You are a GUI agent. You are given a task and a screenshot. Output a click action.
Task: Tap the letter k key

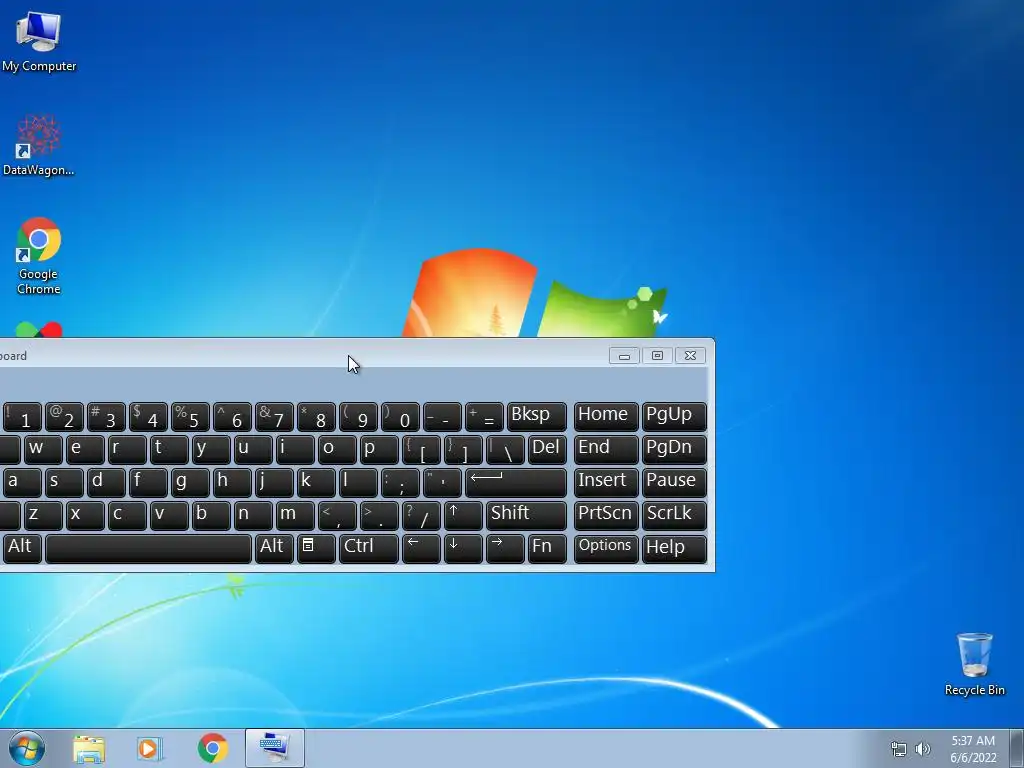[316, 483]
